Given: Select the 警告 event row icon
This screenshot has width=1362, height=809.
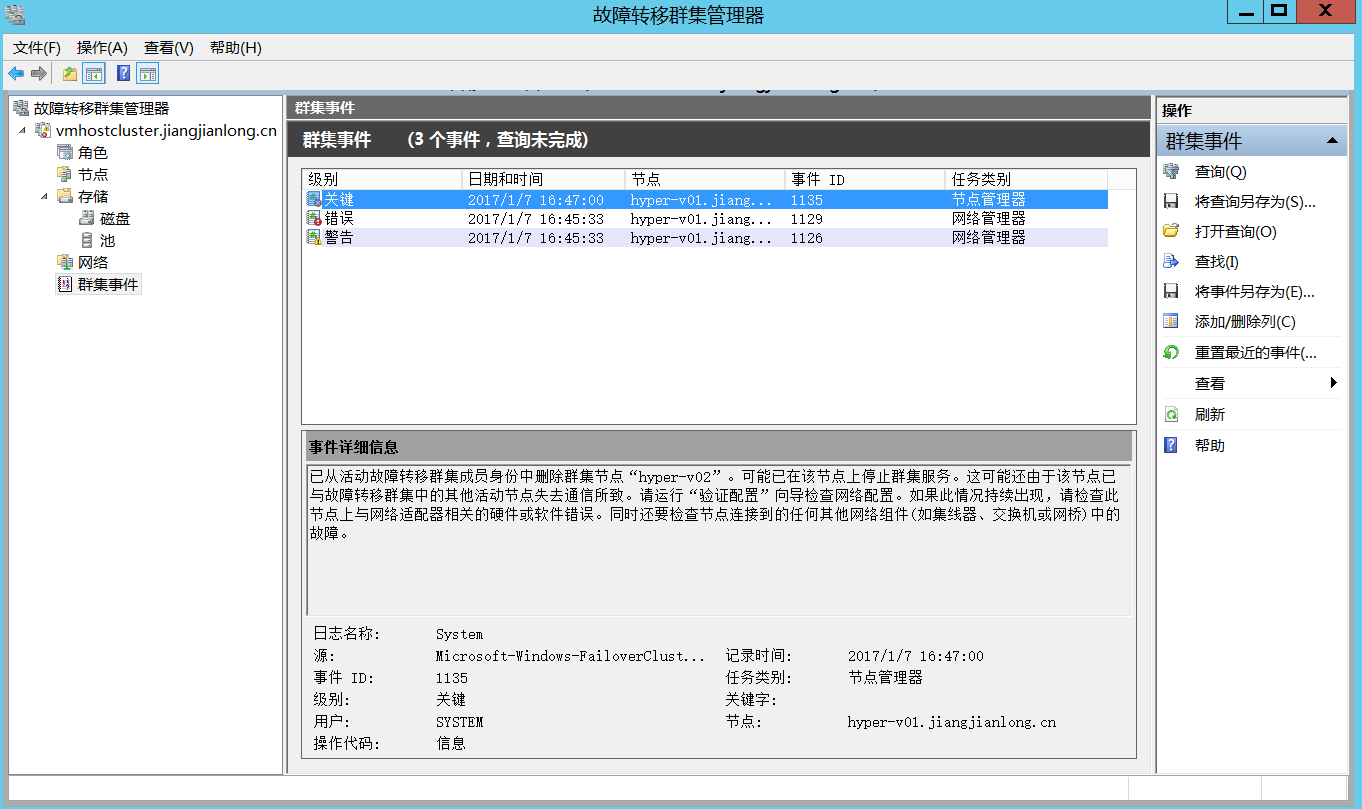Looking at the screenshot, I should (x=314, y=237).
